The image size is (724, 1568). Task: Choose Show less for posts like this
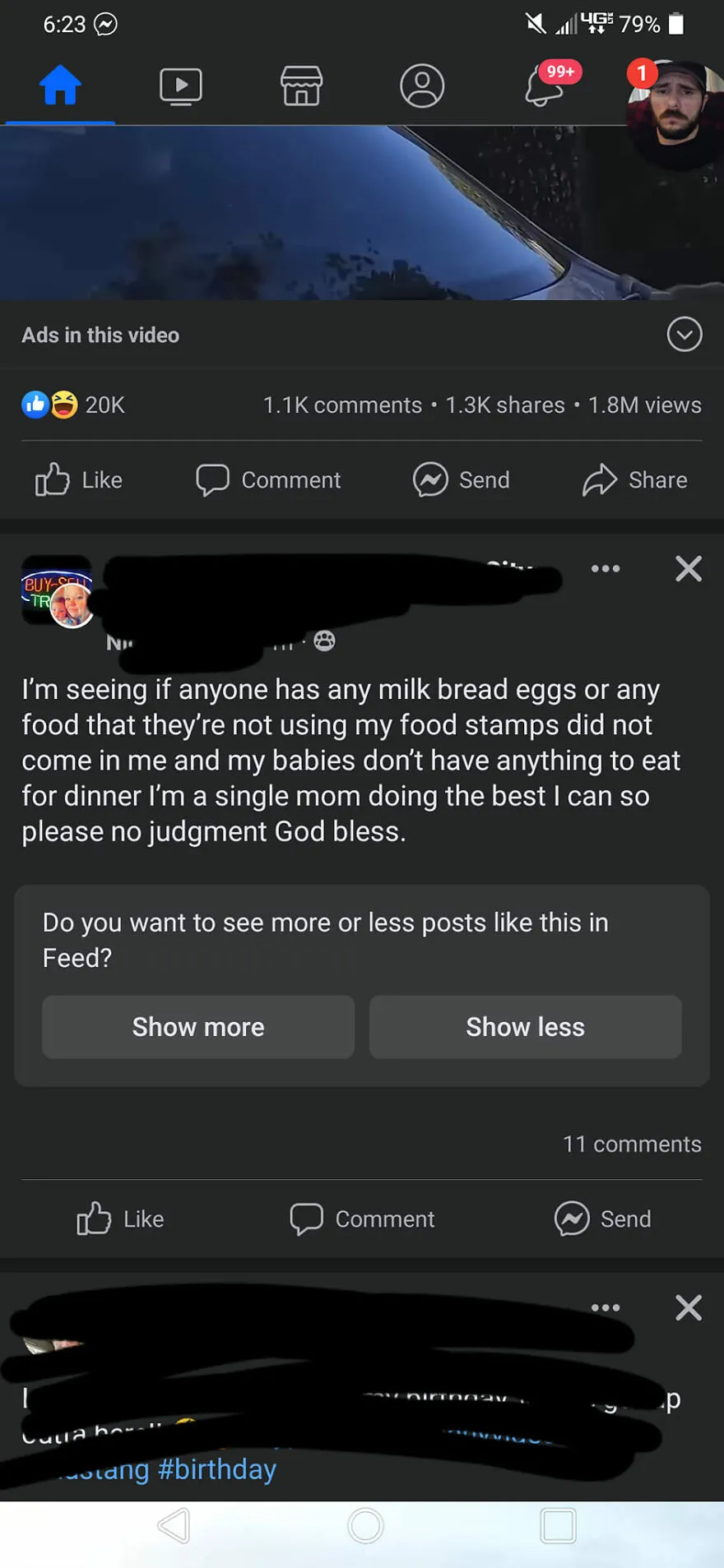pyautogui.click(x=525, y=1027)
